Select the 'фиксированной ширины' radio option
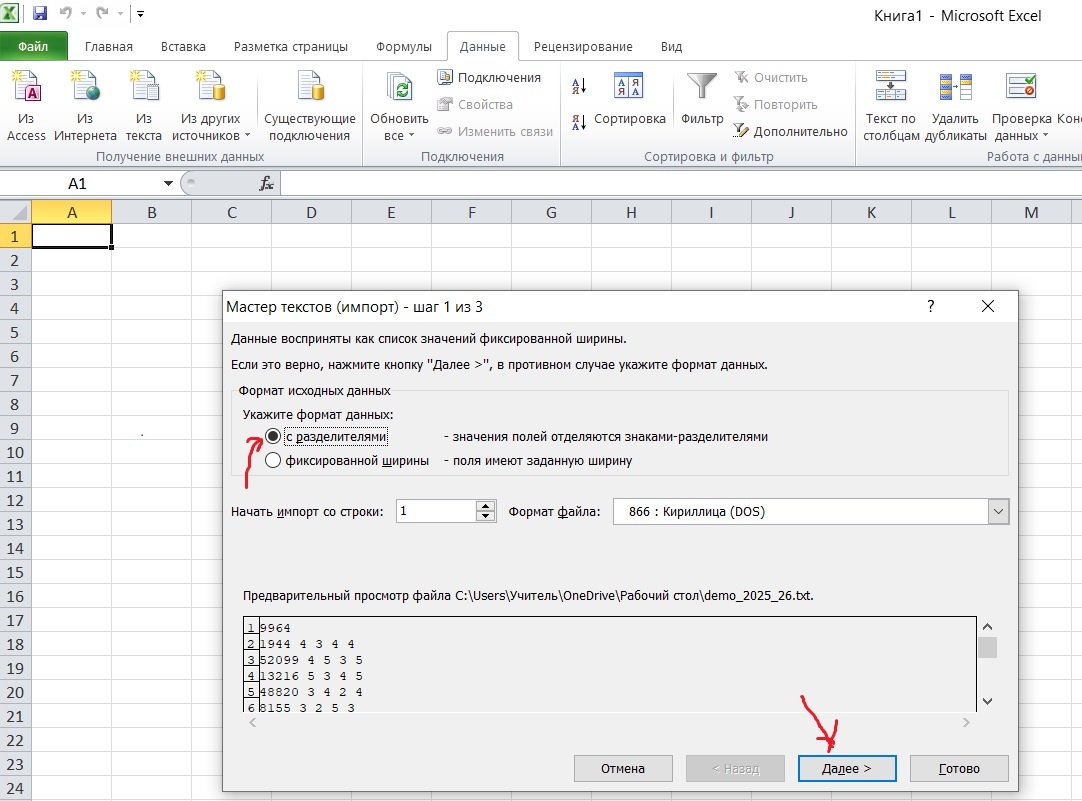This screenshot has height=801, width=1082. coord(273,460)
